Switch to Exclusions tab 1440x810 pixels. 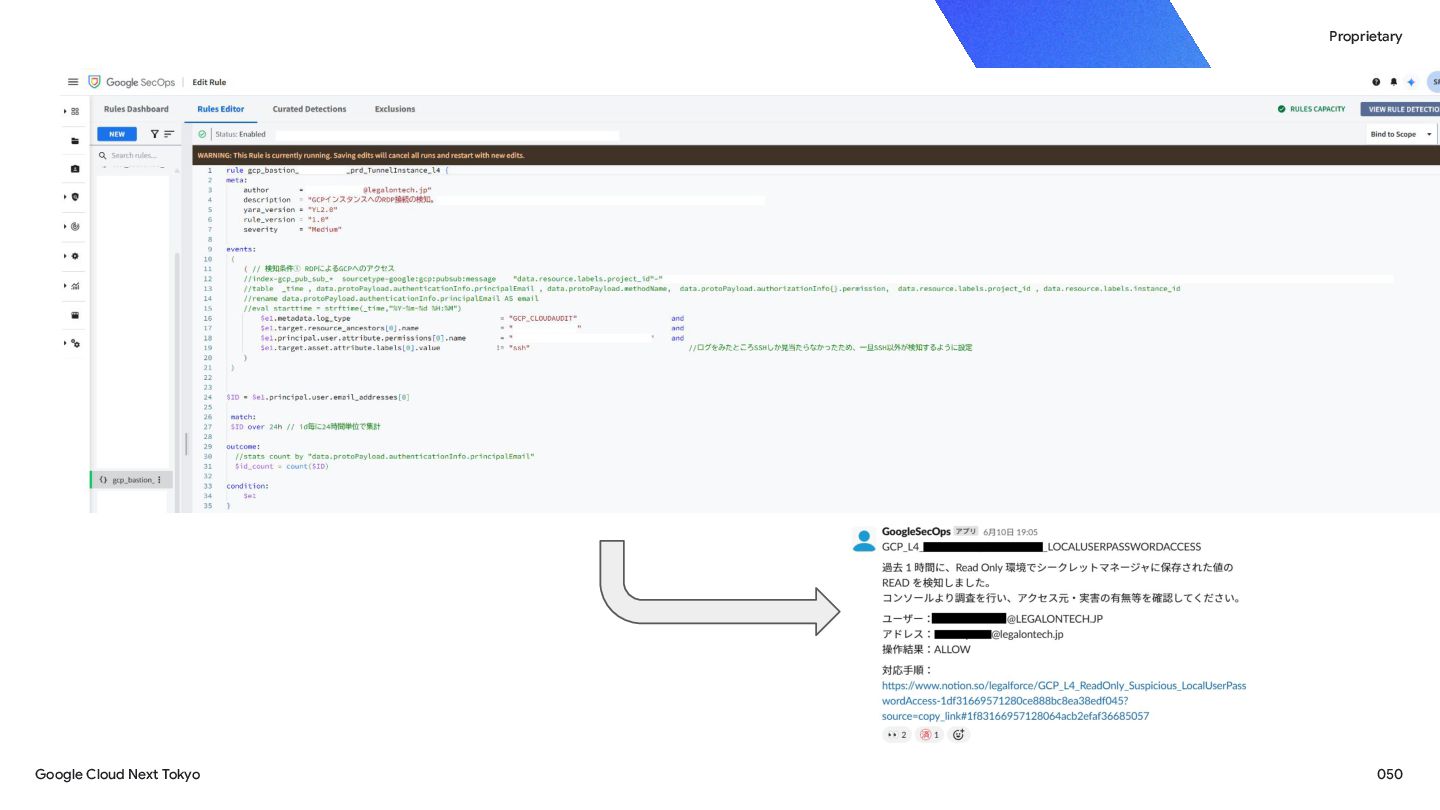click(x=395, y=109)
